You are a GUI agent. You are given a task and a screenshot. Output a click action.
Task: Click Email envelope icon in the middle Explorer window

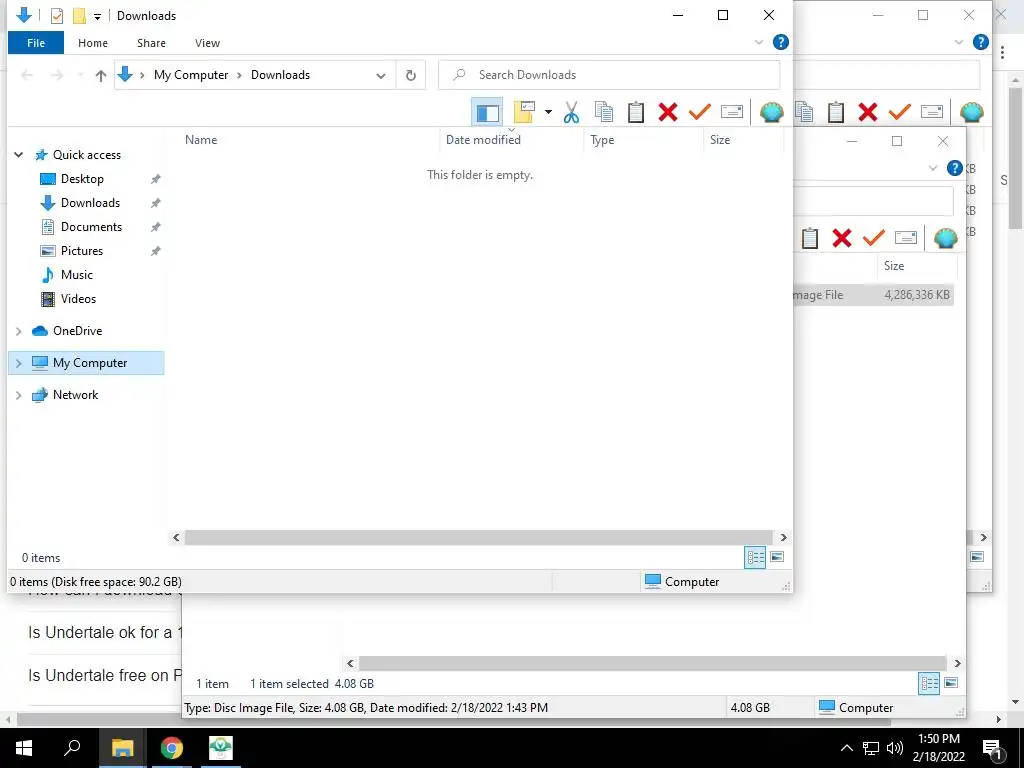tap(931, 112)
